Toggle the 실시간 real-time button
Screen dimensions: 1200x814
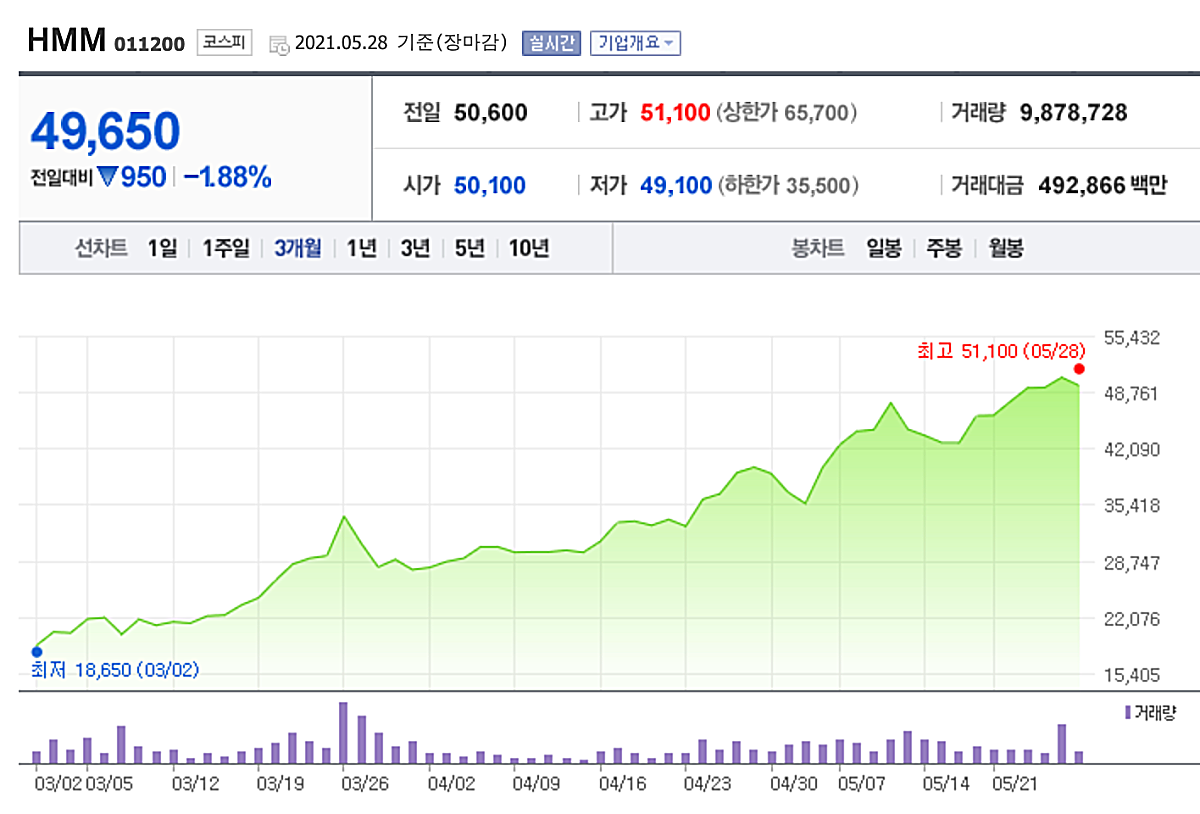(x=551, y=43)
